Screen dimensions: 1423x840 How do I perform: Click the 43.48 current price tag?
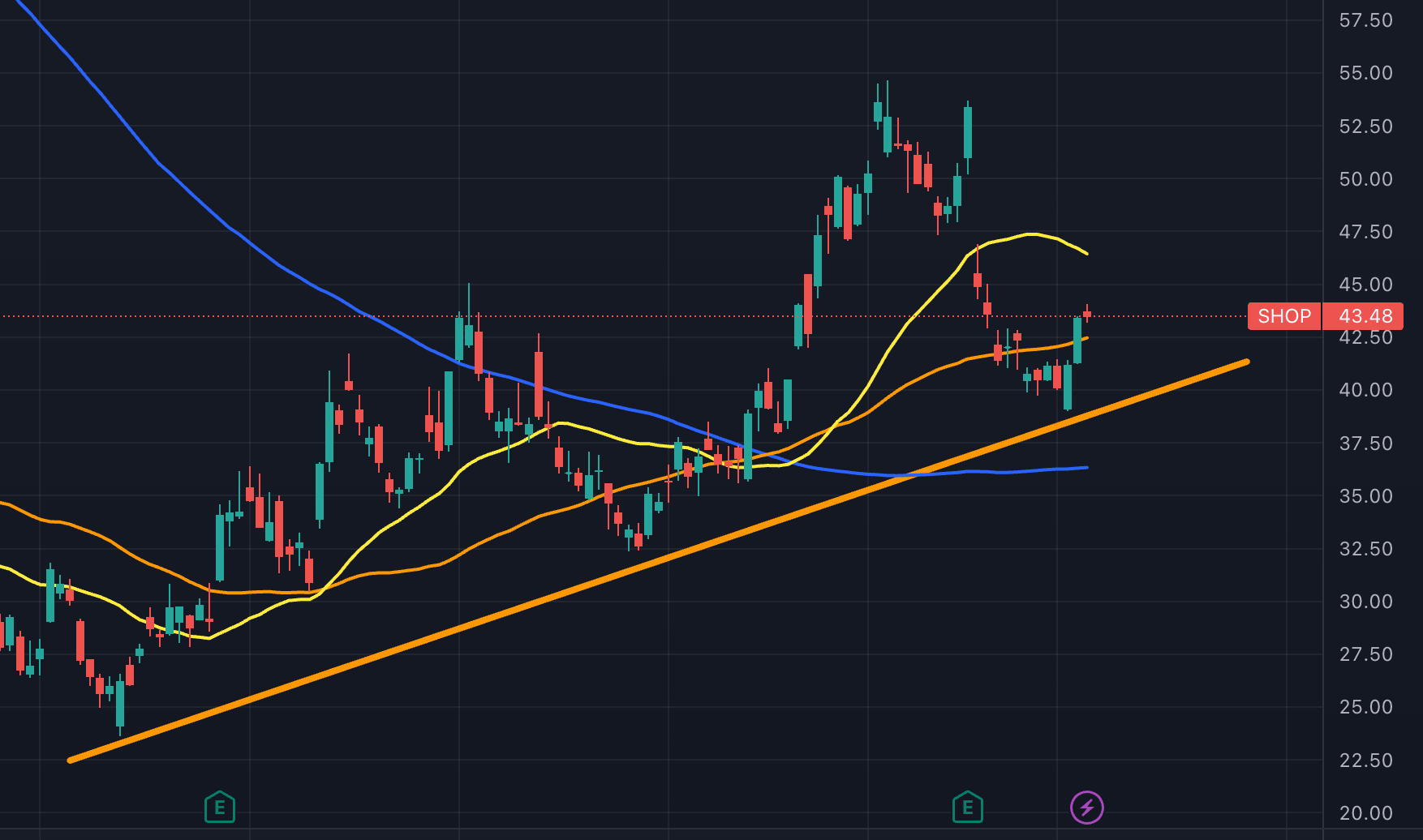coord(1365,316)
